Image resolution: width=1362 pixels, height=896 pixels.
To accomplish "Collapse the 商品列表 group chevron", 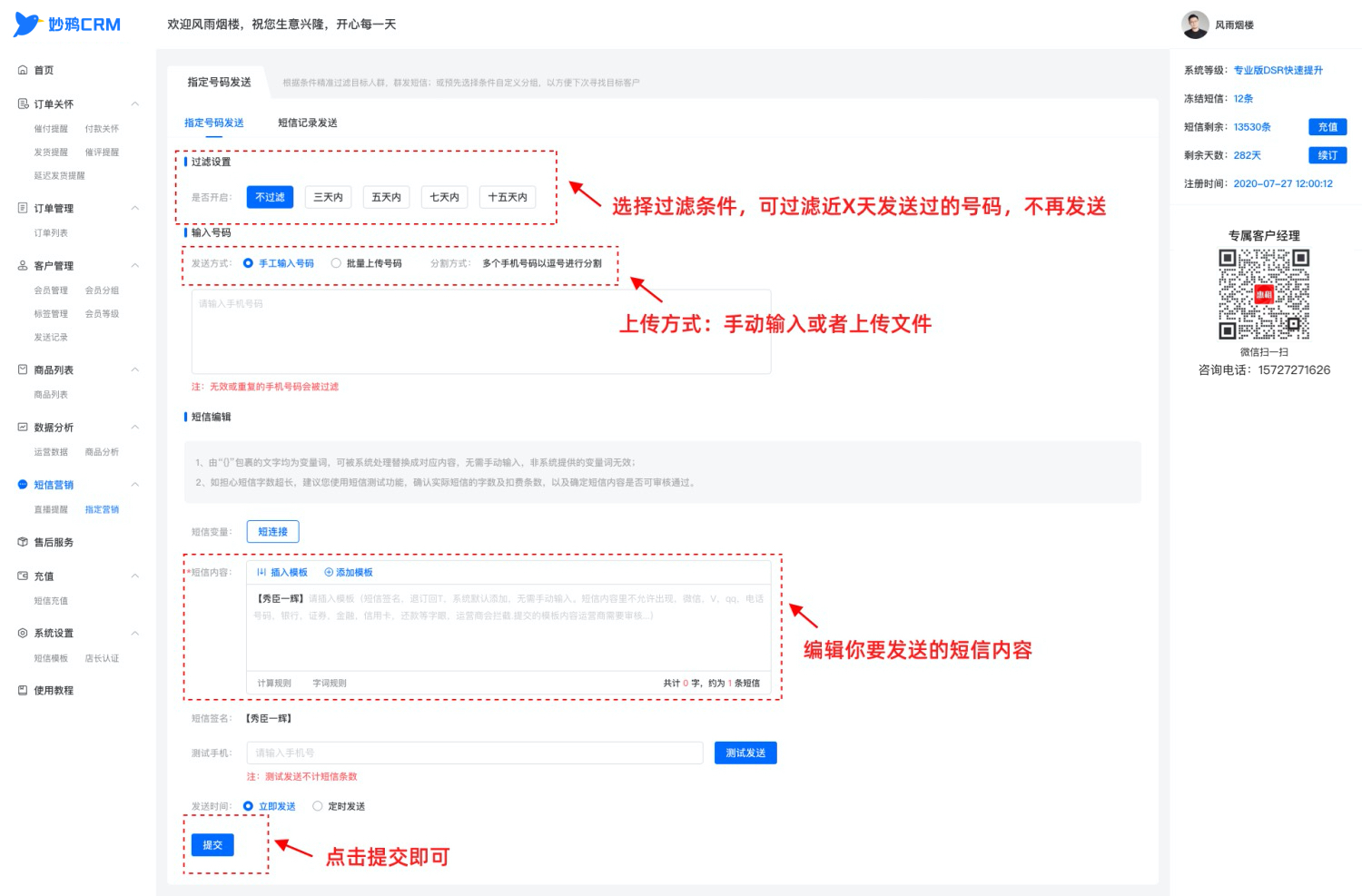I will coord(134,369).
